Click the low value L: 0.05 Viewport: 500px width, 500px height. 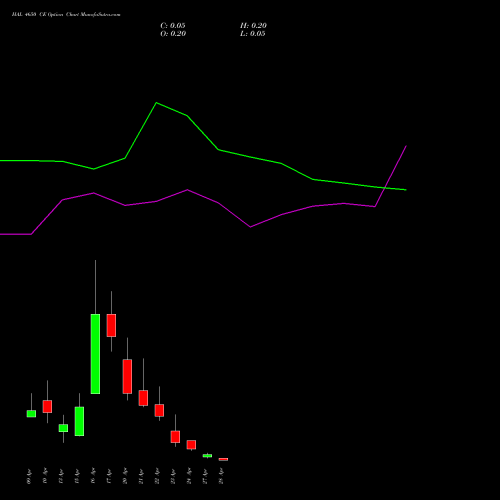point(253,34)
